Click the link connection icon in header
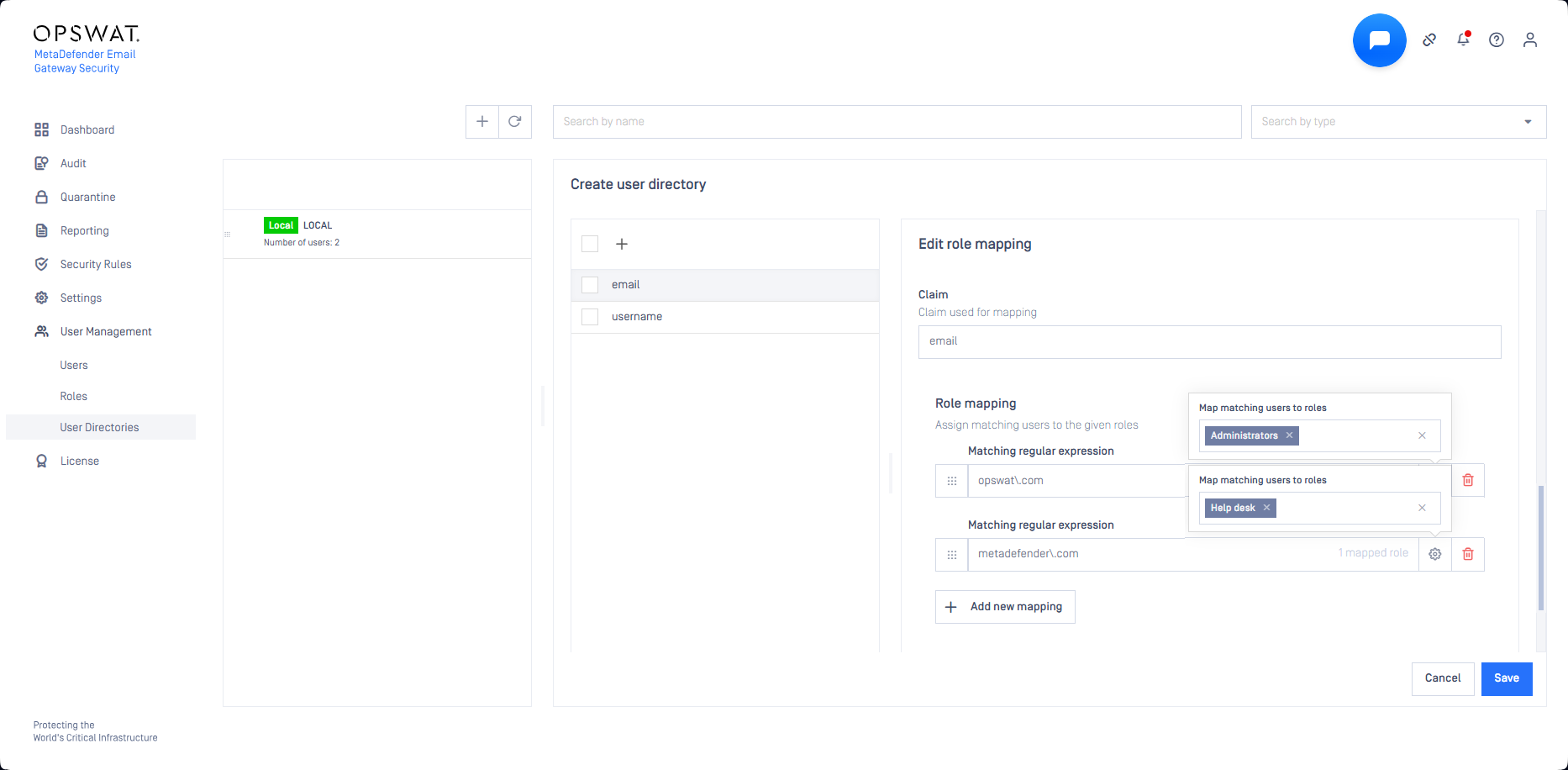This screenshot has height=770, width=1568. (1429, 40)
